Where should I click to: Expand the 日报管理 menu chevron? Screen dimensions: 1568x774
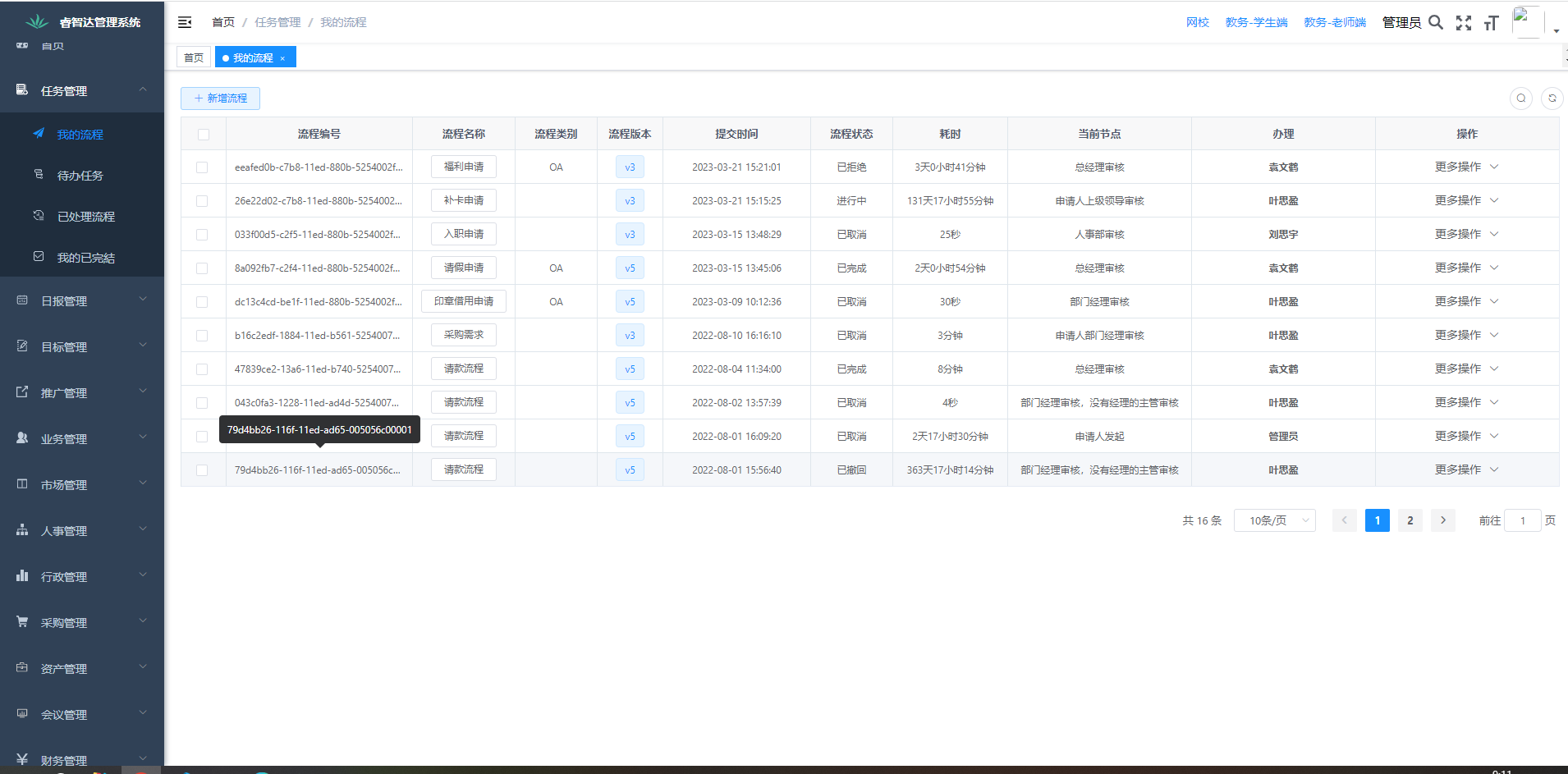(143, 300)
